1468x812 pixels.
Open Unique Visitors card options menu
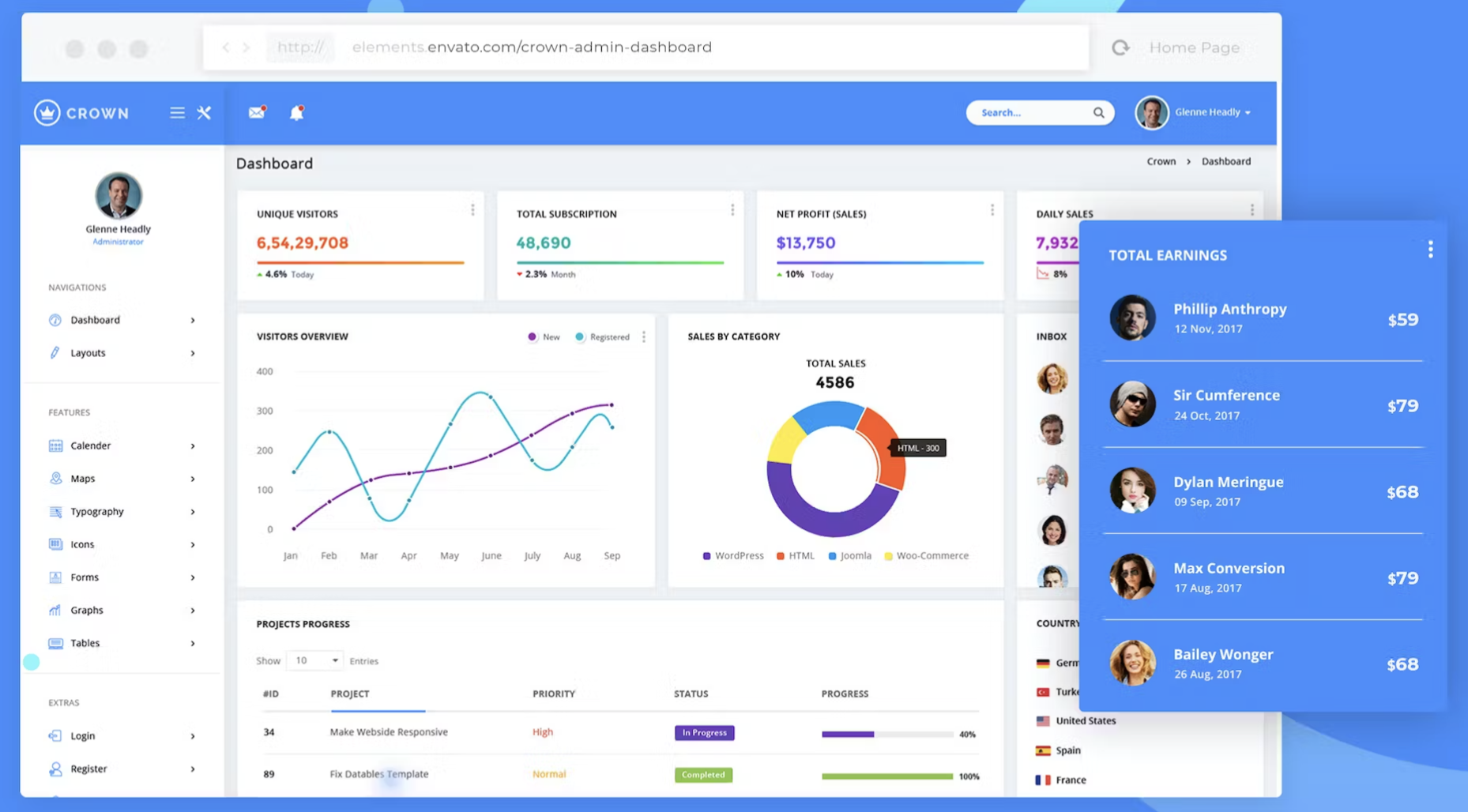(x=472, y=210)
